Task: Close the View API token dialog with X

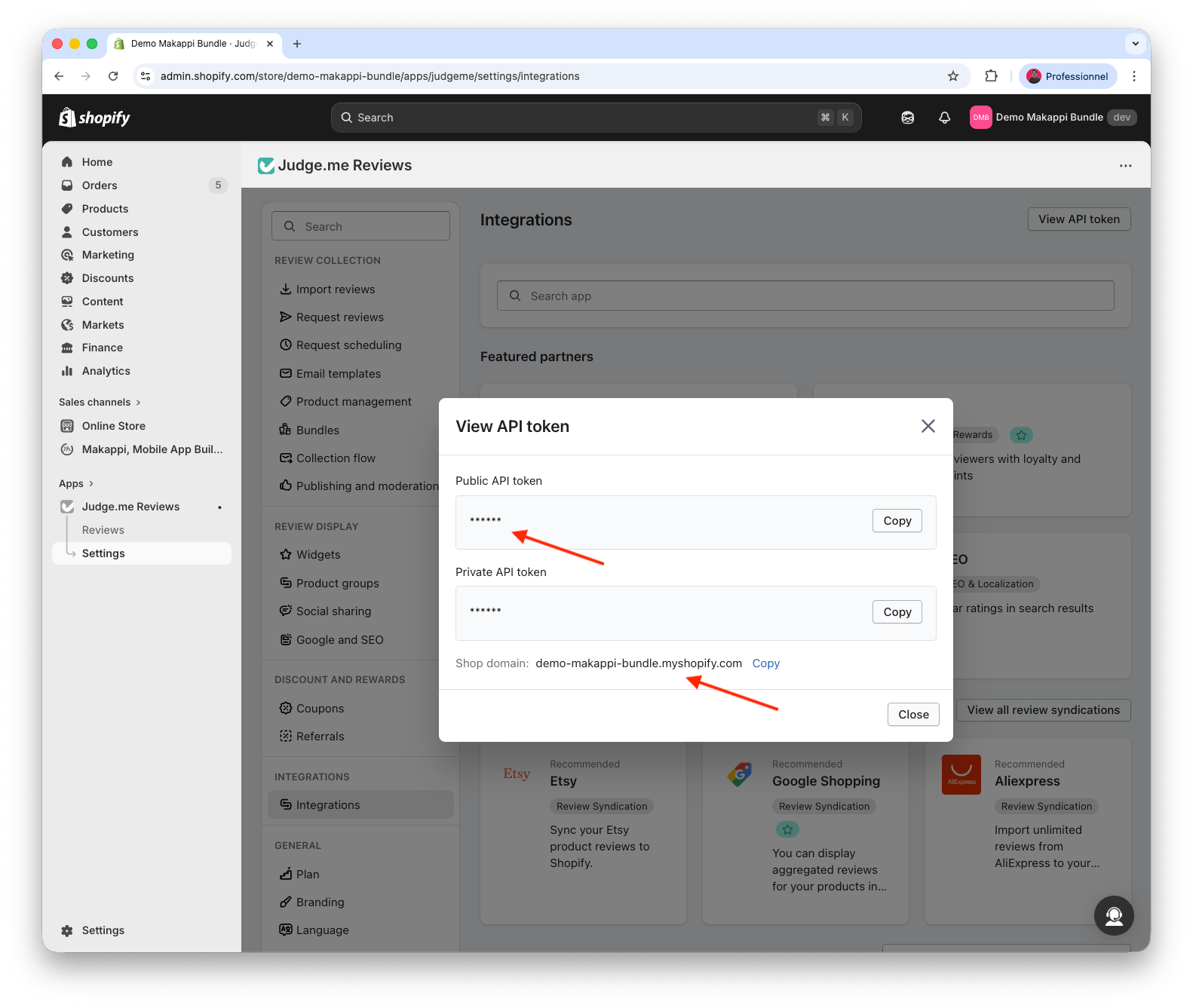Action: (928, 426)
